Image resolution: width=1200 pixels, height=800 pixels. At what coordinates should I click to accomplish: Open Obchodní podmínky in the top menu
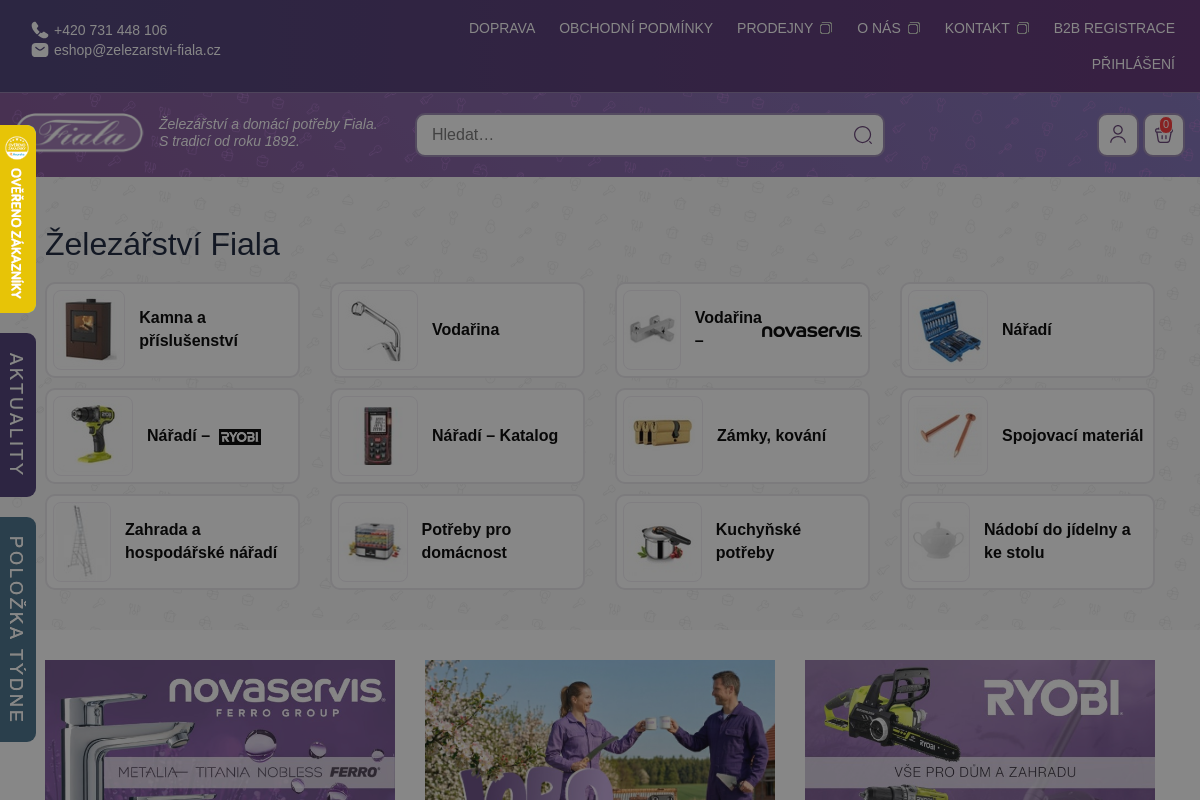(x=636, y=28)
